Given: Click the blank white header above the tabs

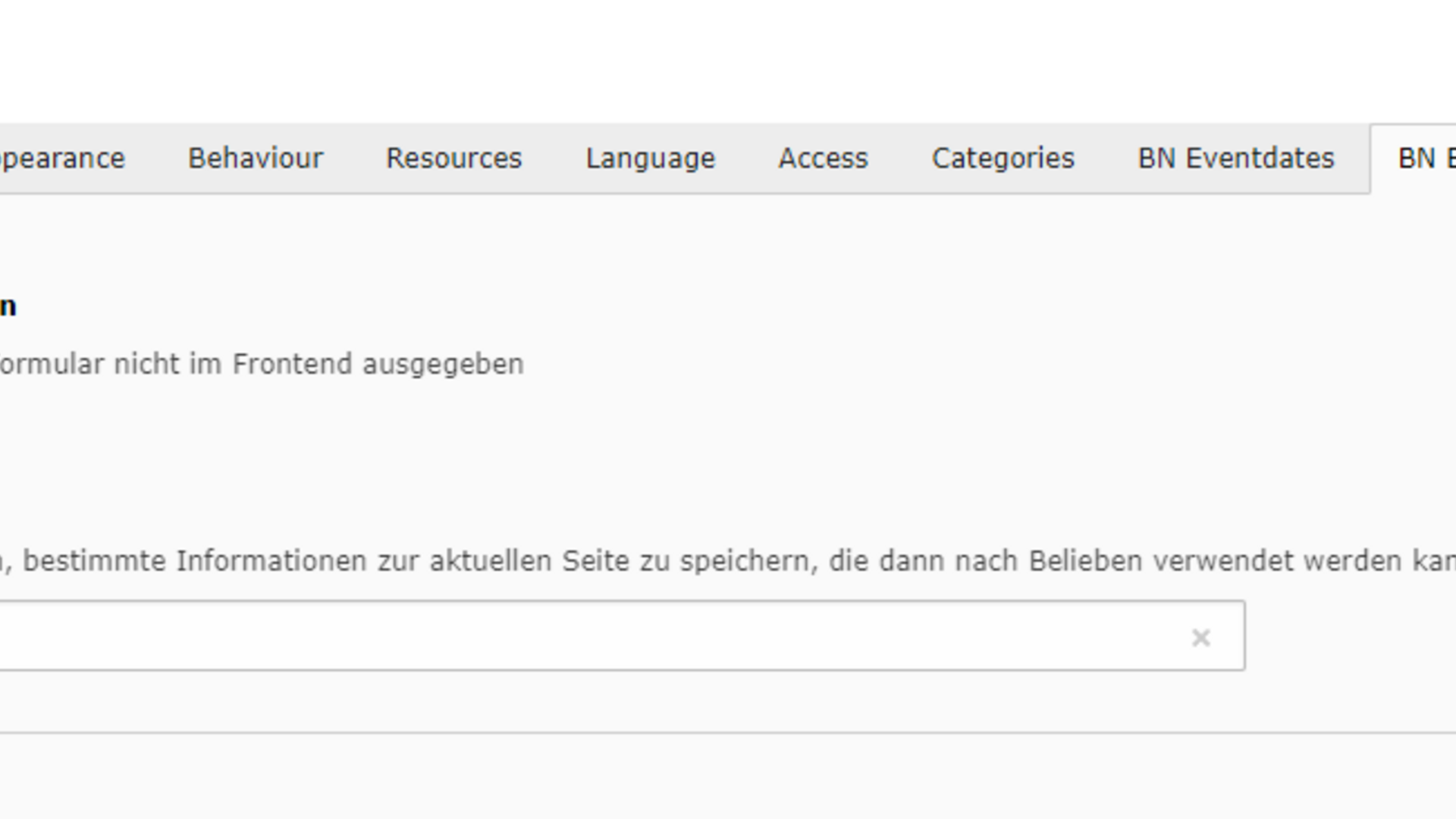Looking at the screenshot, I should point(728,61).
